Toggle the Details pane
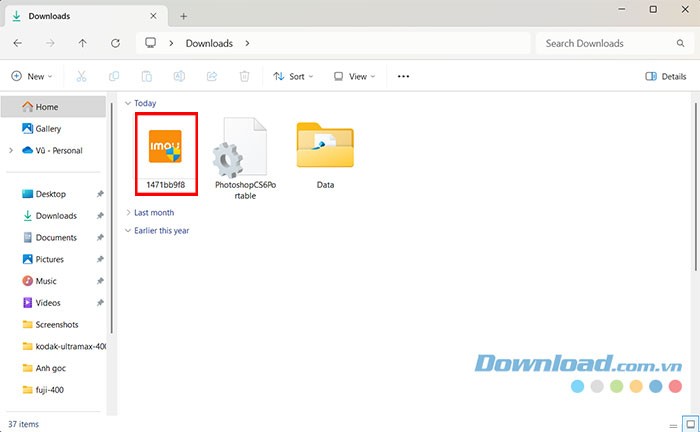 (666, 76)
